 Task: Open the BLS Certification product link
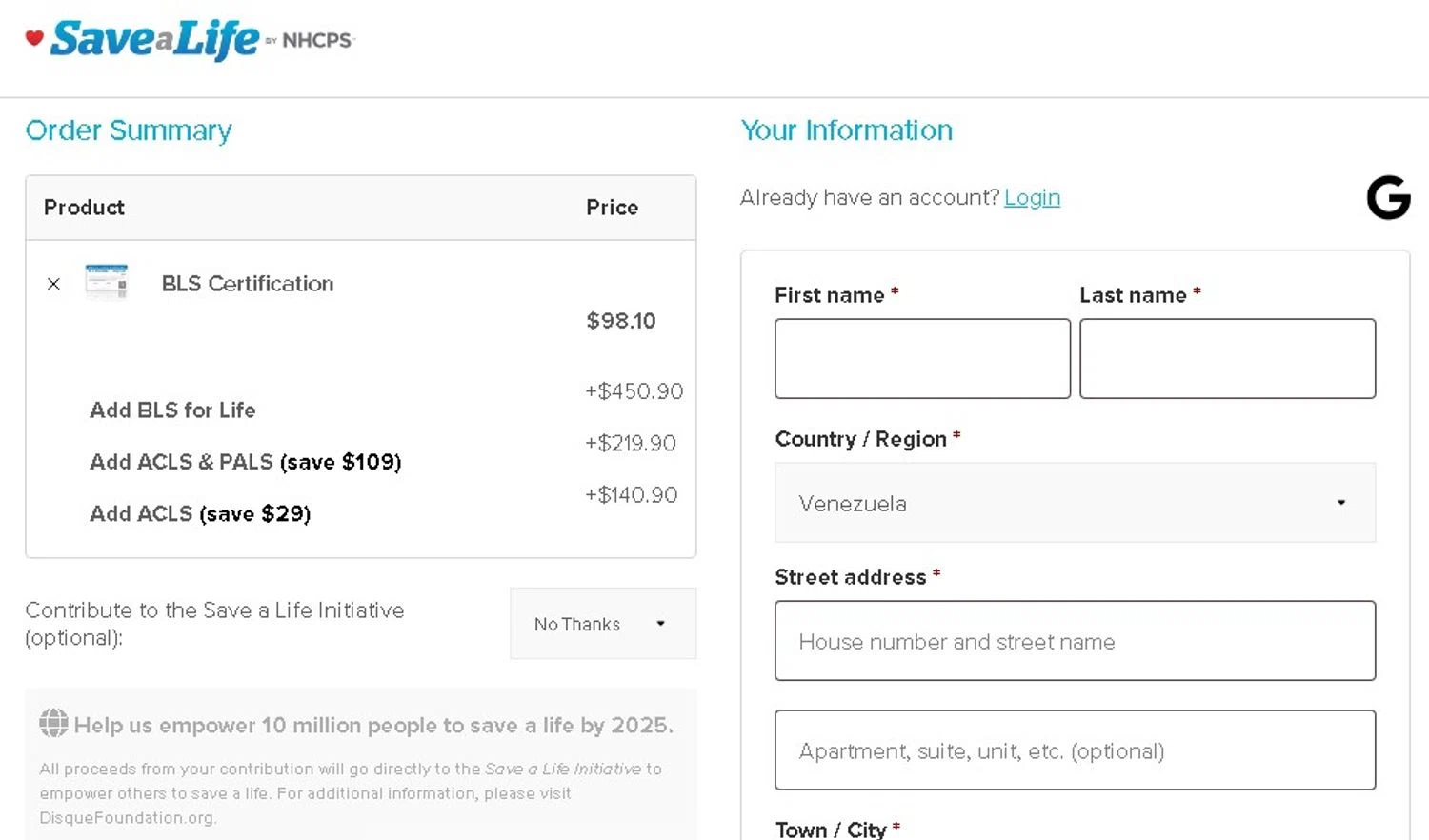click(248, 284)
